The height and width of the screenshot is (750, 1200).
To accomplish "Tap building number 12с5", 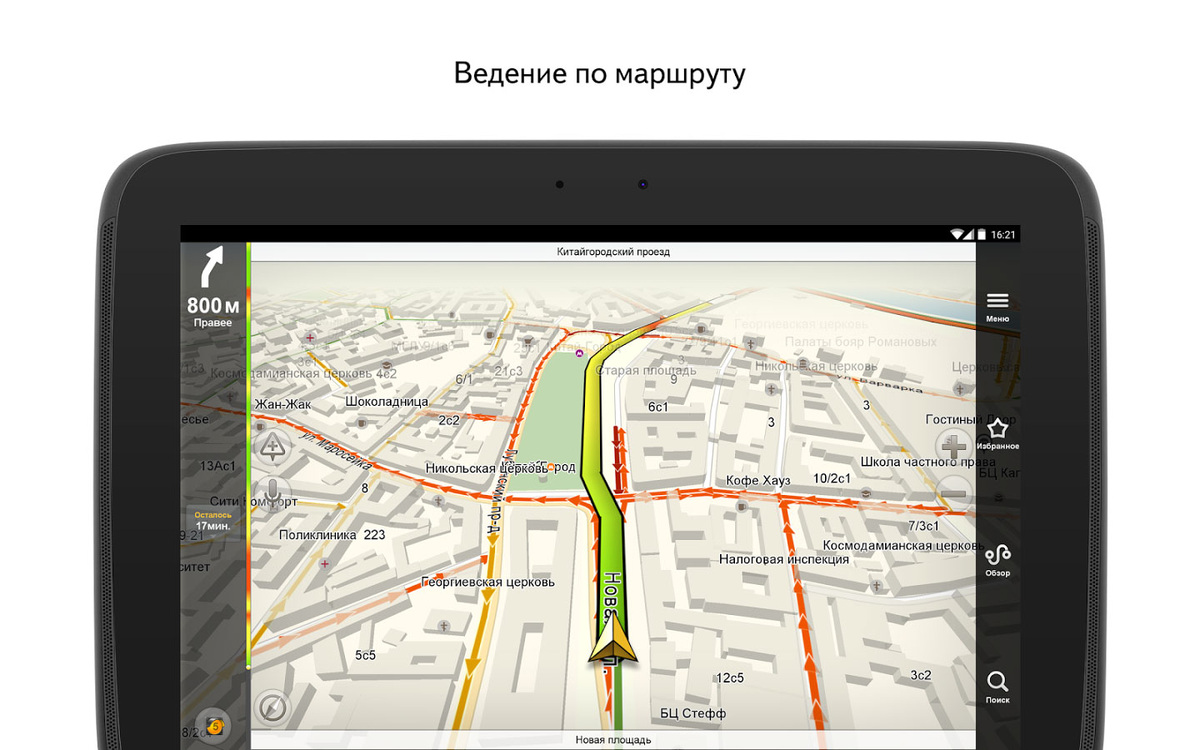I will coord(730,678).
